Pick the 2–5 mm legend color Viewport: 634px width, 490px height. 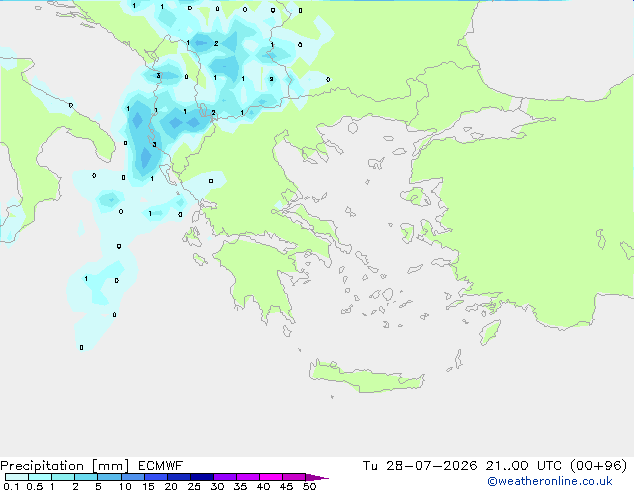click(x=86, y=477)
